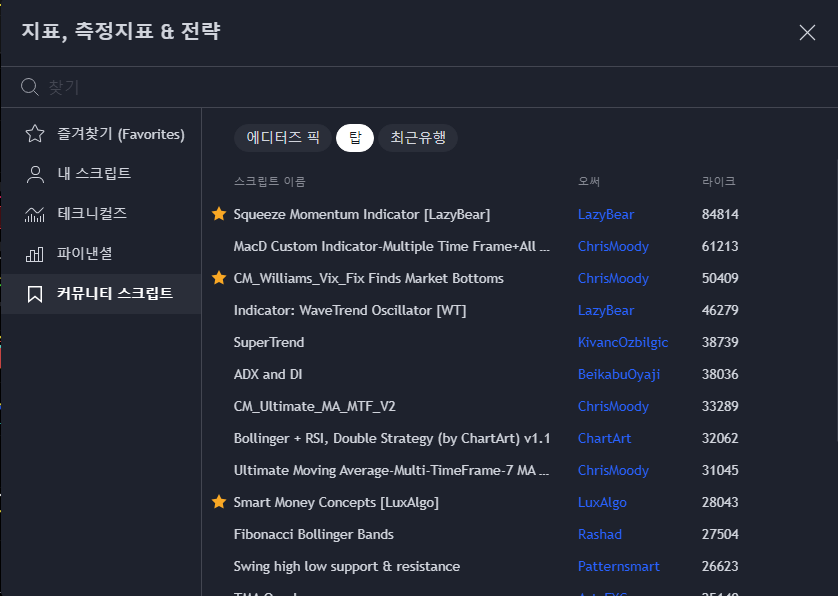Open ChartArt author link

click(604, 438)
